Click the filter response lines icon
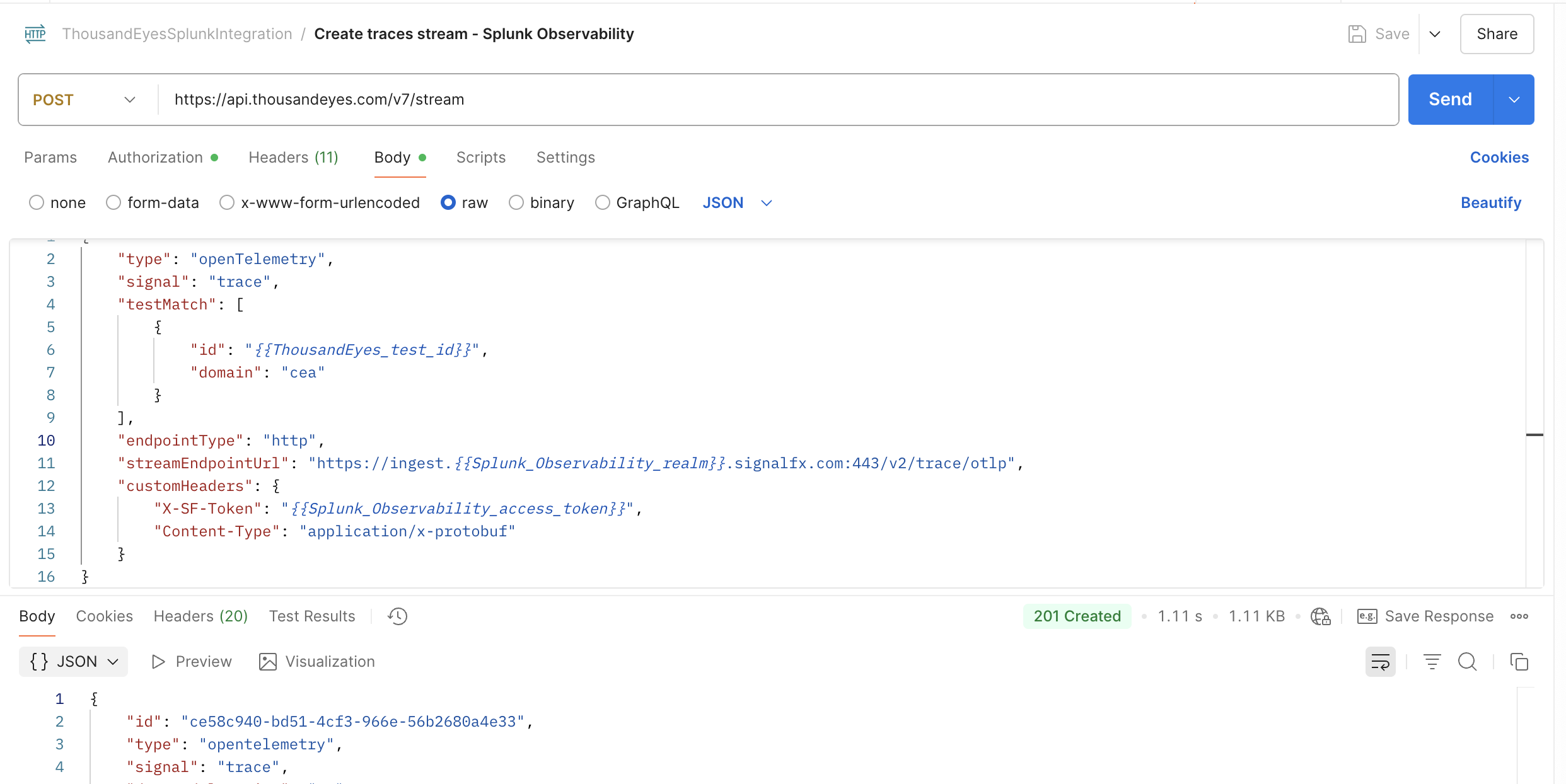Image resolution: width=1566 pixels, height=784 pixels. (1432, 662)
